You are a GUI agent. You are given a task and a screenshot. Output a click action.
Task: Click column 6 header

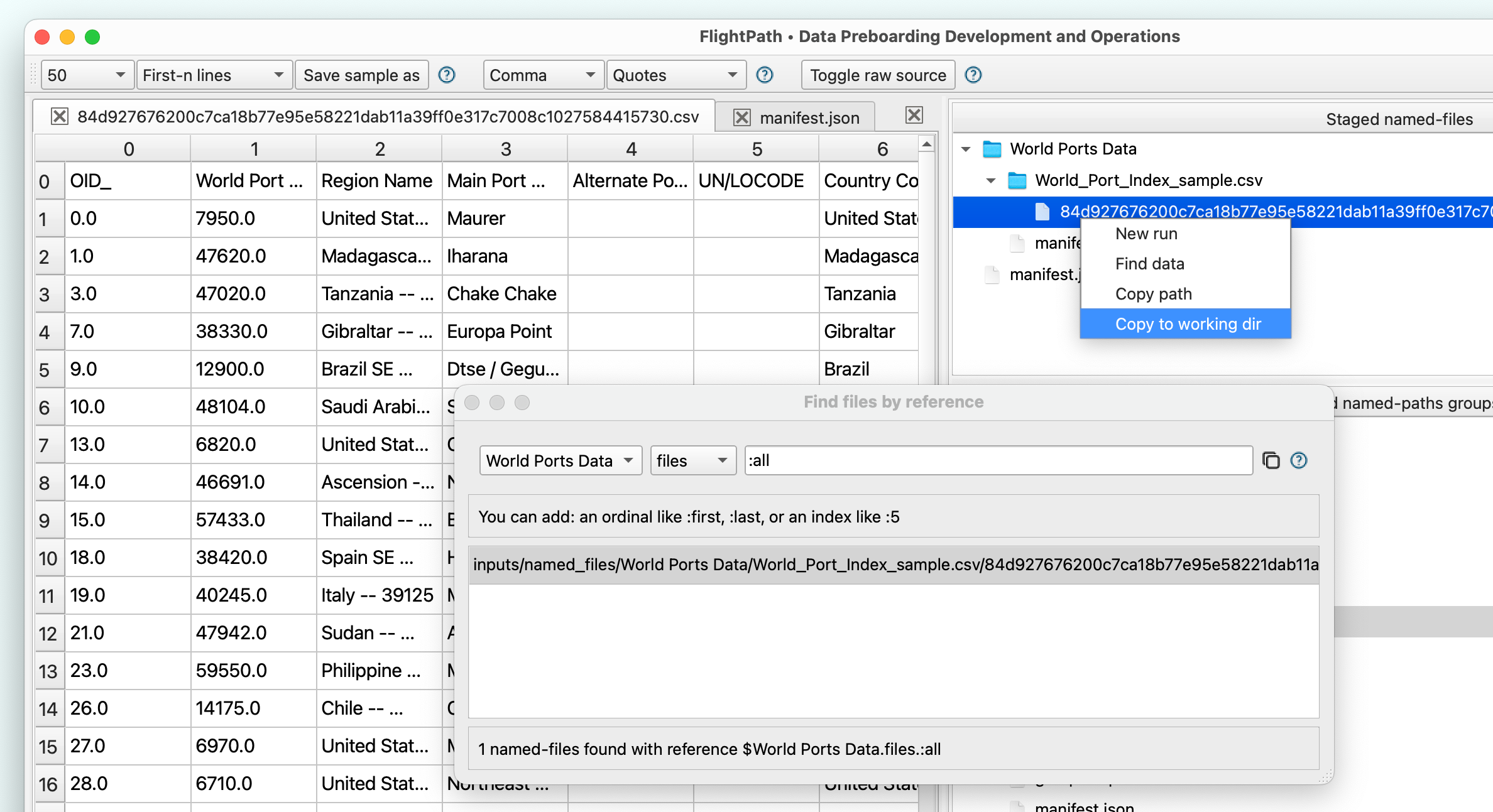(870, 149)
